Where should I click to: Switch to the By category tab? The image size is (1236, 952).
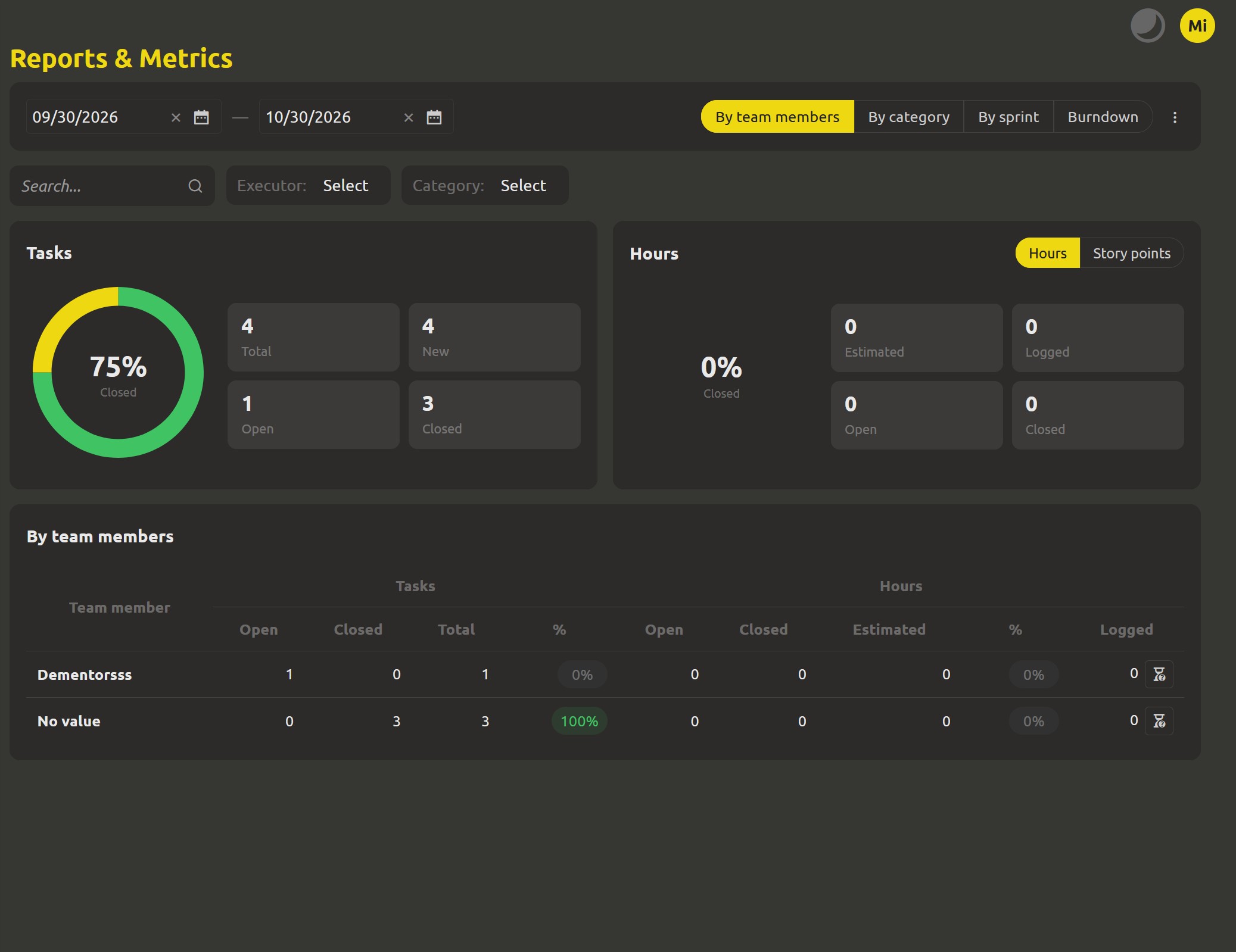point(908,117)
